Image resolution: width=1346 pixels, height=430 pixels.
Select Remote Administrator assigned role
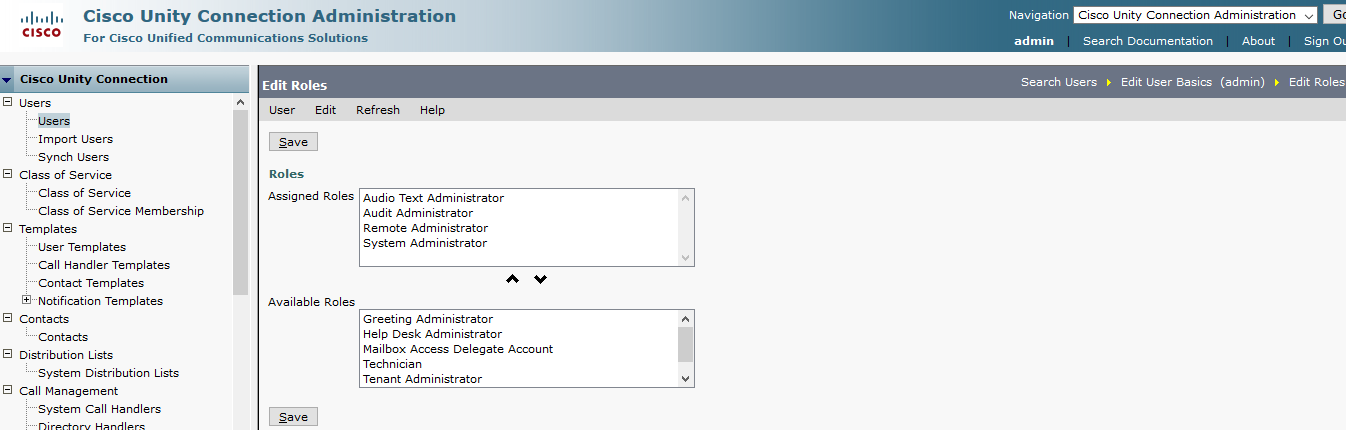[x=424, y=228]
